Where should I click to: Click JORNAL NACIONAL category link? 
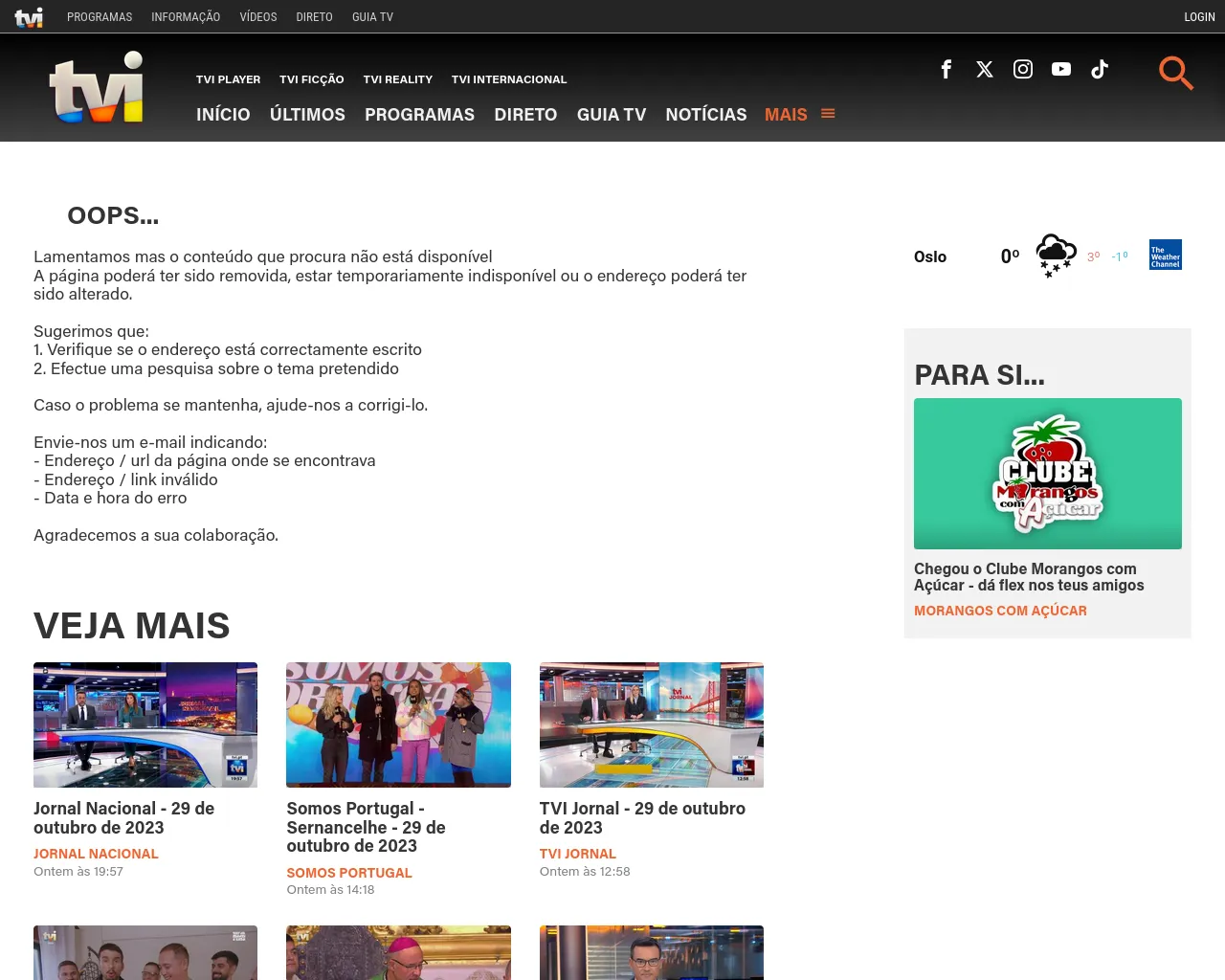96,854
